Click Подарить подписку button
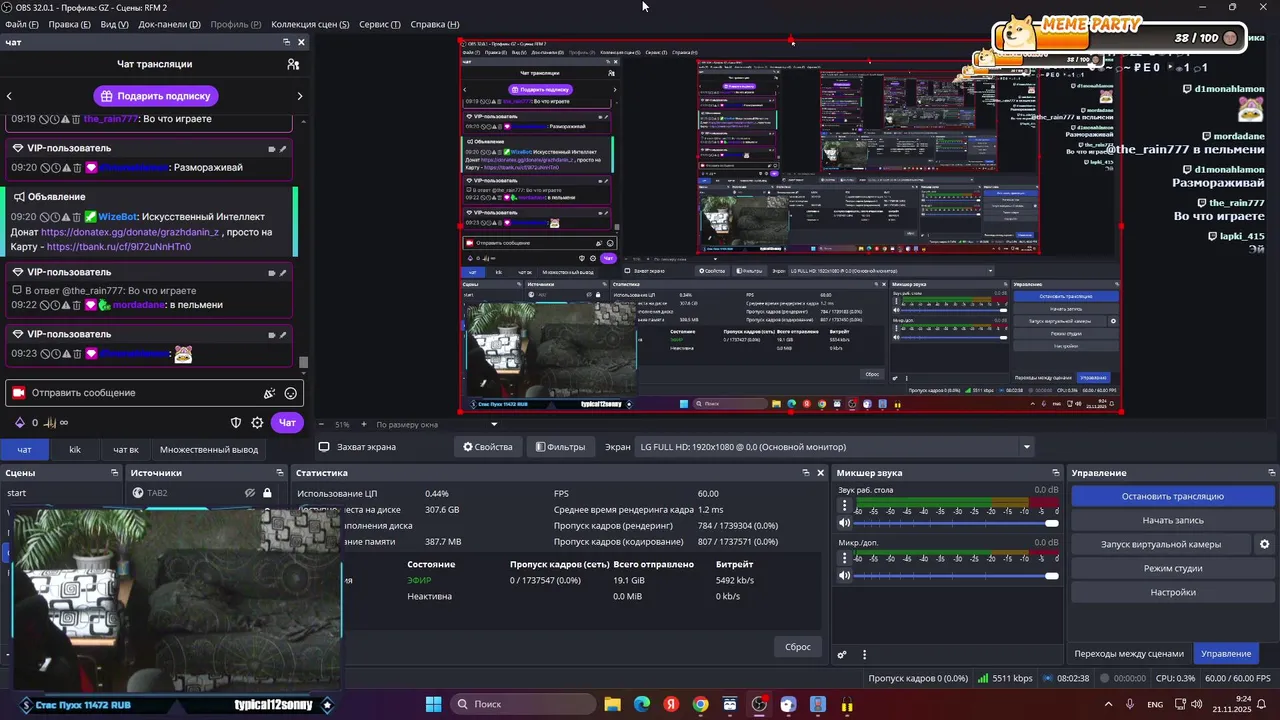 click(x=156, y=96)
